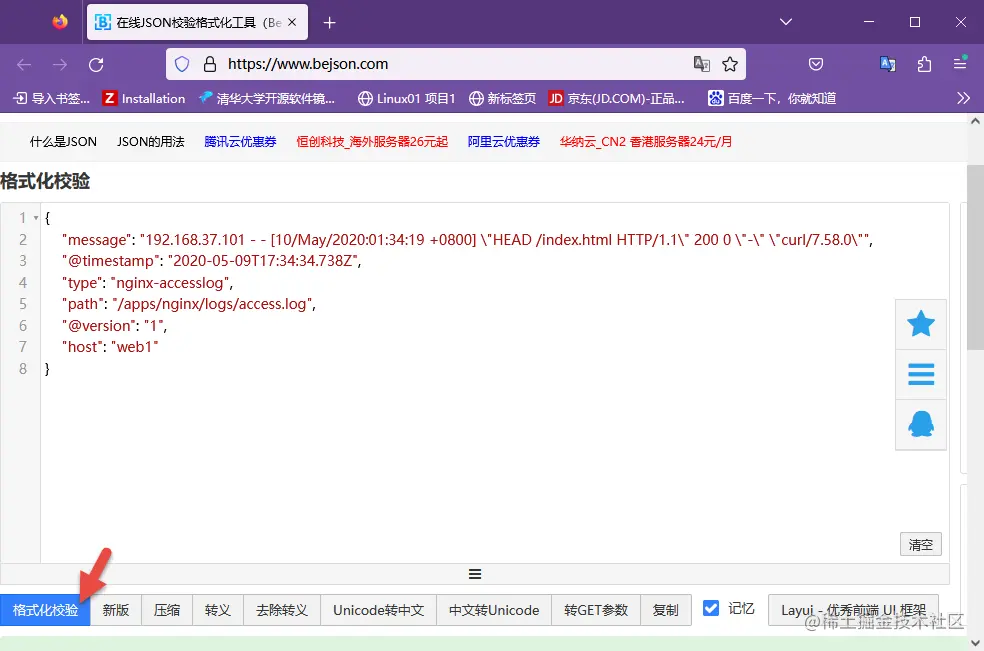The height and width of the screenshot is (651, 984).
Task: Click the Pocket save icon
Action: pyautogui.click(x=816, y=63)
